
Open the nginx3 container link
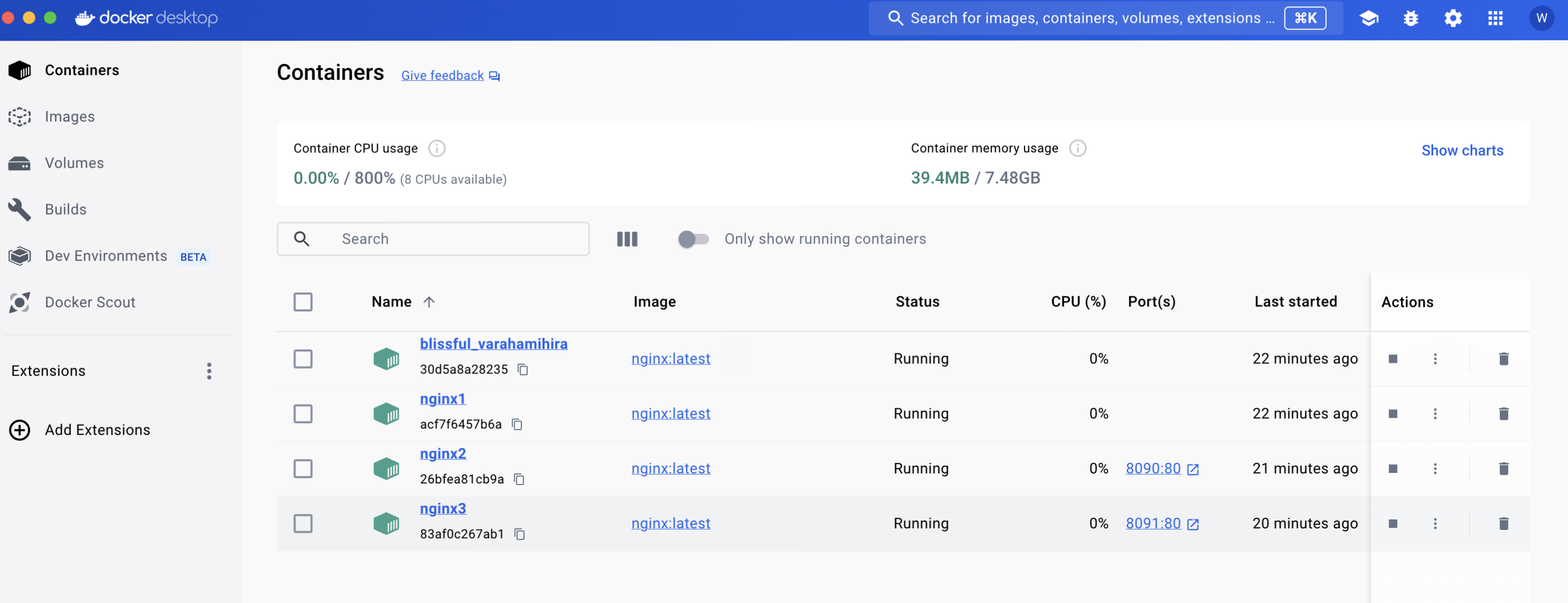[442, 508]
